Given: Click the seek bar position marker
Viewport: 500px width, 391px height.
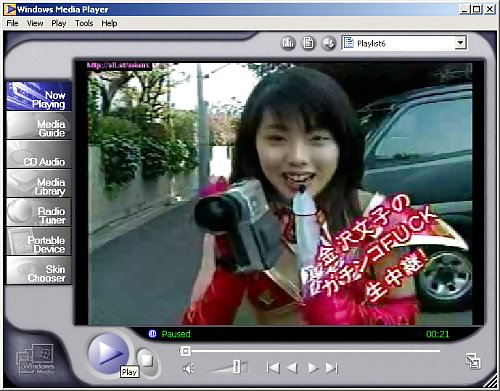Looking at the screenshot, I should (186, 351).
